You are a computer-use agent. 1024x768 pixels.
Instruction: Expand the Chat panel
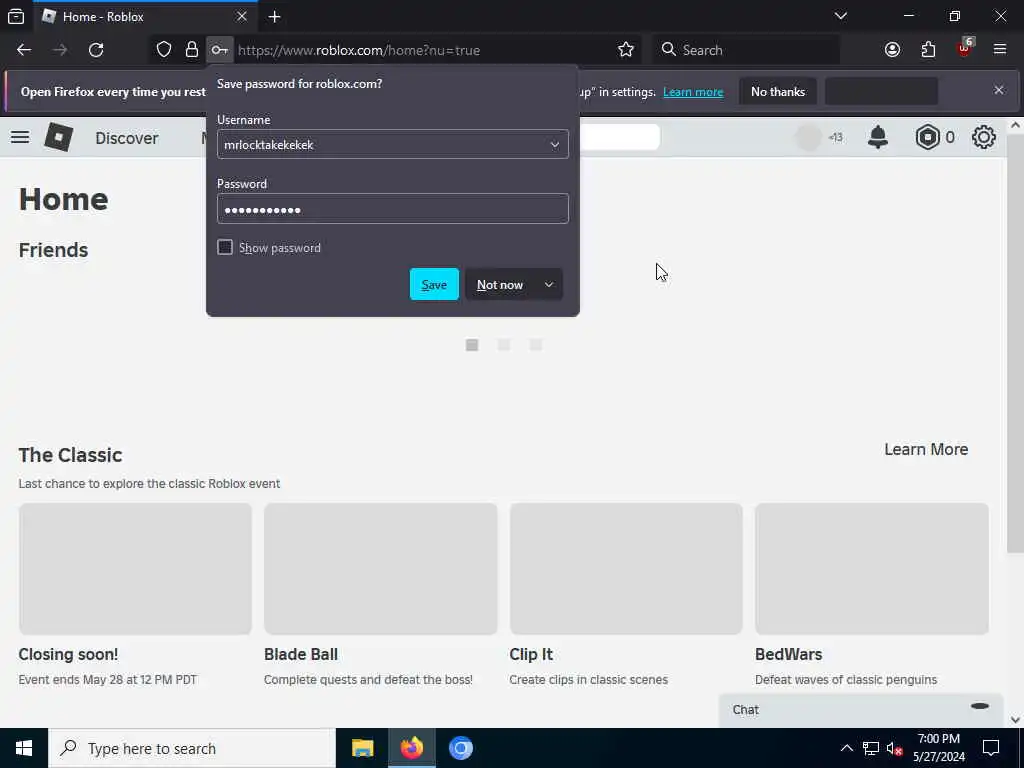coord(861,711)
